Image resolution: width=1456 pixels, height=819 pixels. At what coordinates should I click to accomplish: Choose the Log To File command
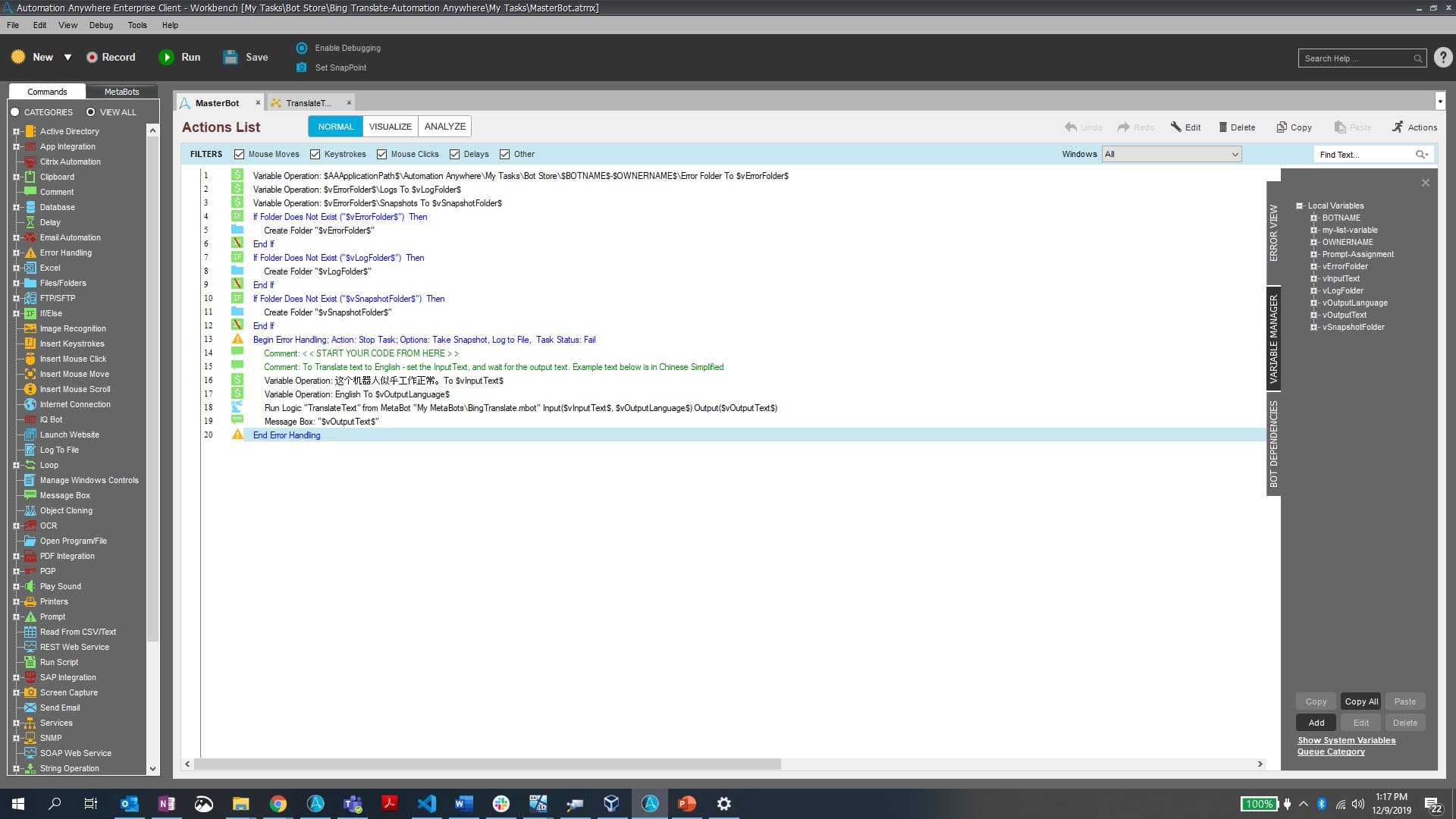click(59, 450)
